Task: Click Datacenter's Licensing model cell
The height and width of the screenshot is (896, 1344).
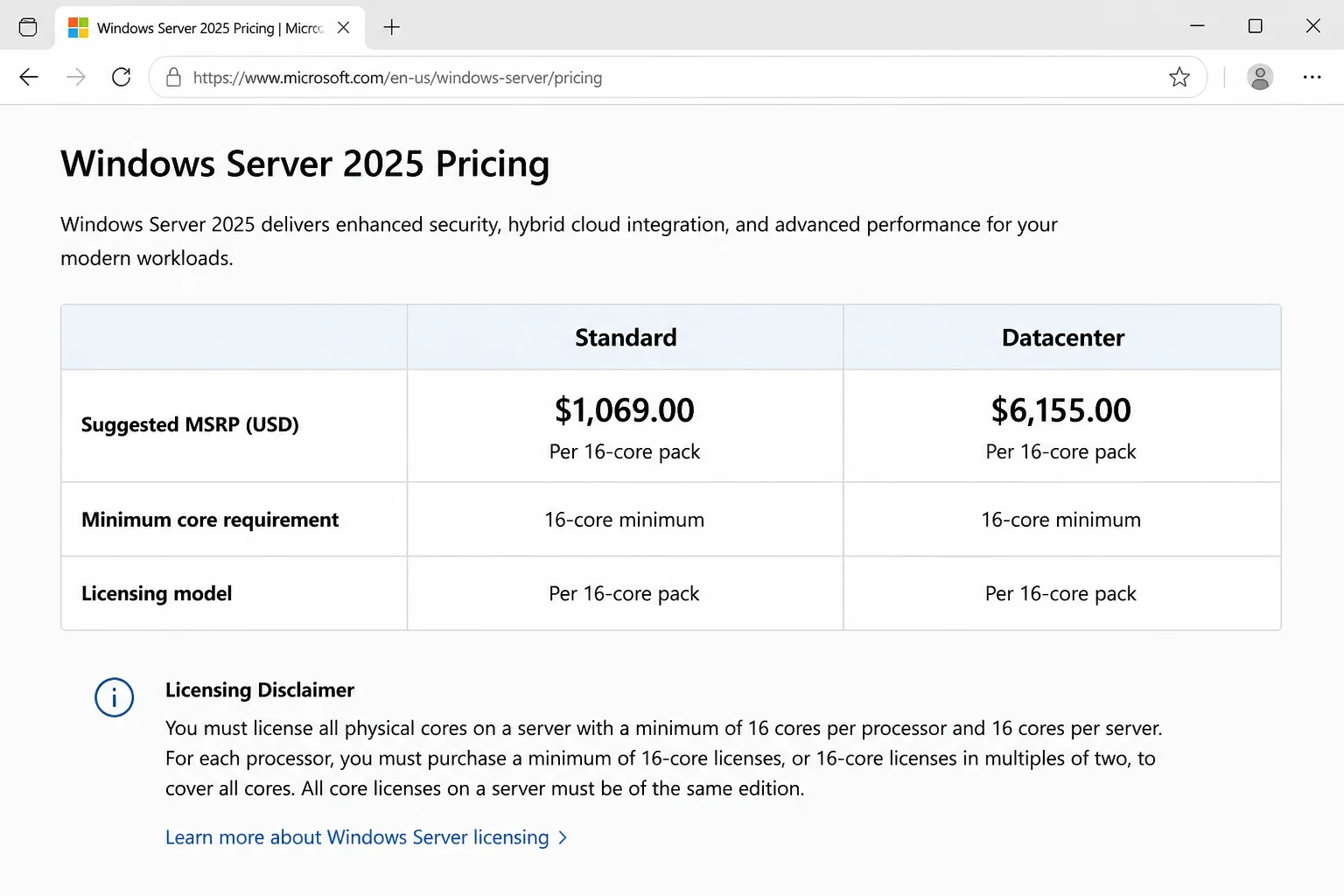Action: click(x=1061, y=593)
